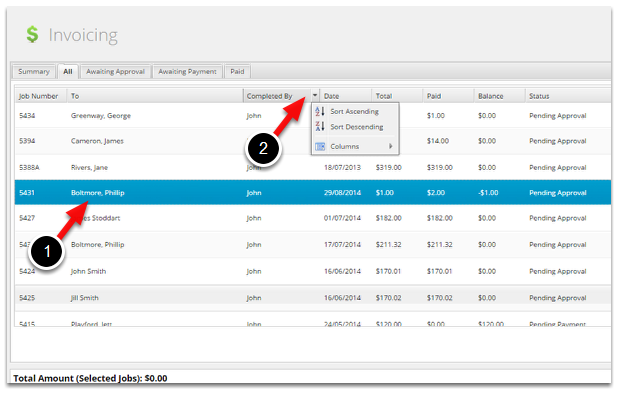Click the Columns grid icon
The width and height of the screenshot is (618, 394).
coord(320,147)
